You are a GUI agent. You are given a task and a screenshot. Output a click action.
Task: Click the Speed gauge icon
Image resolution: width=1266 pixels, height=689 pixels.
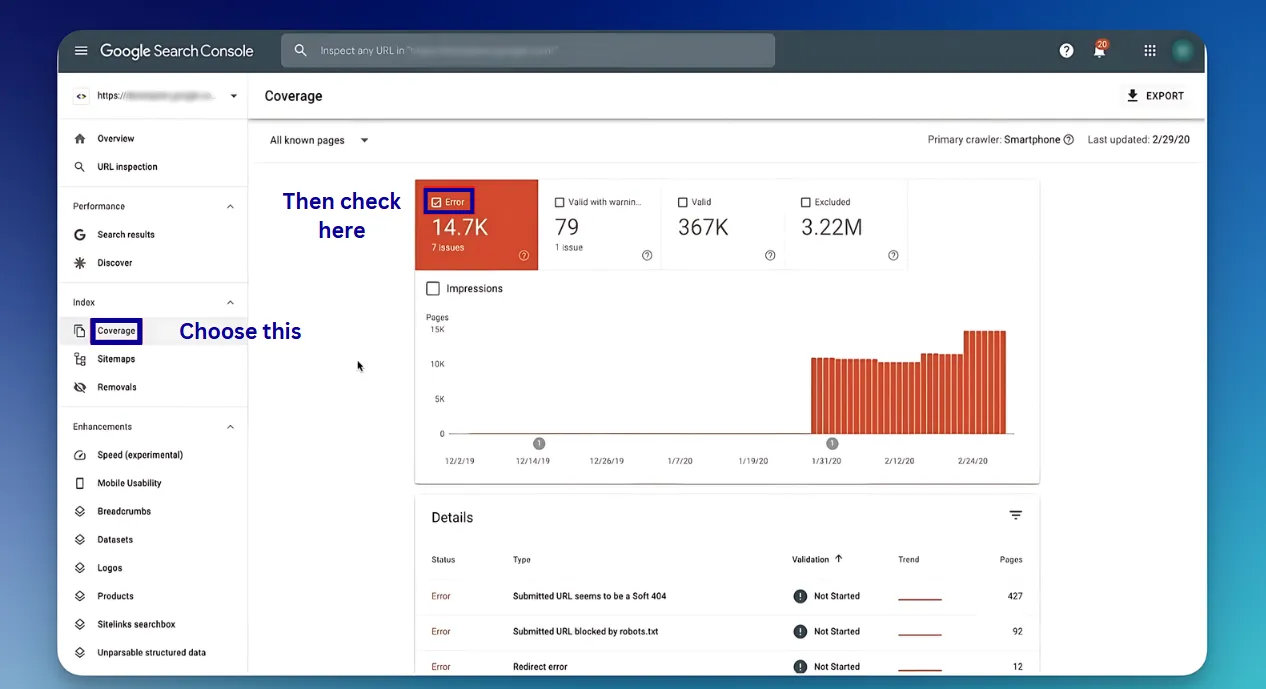click(x=80, y=455)
